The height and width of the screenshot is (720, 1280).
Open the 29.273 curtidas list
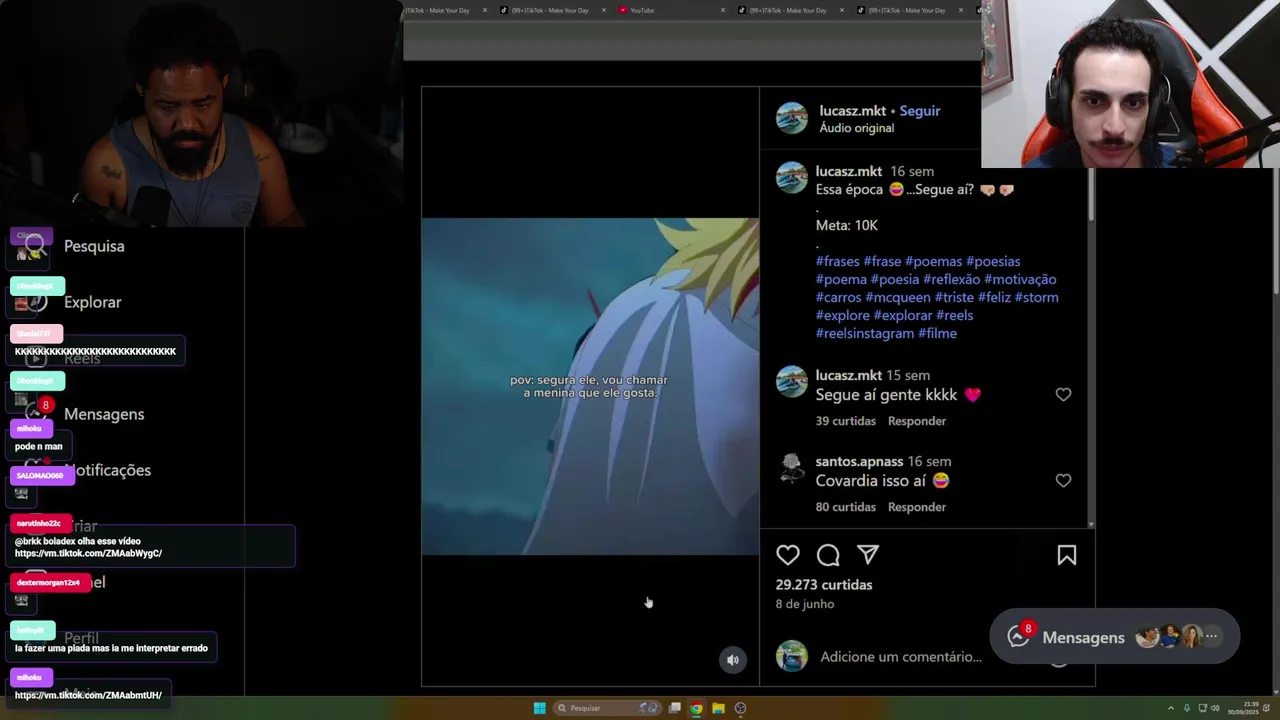coord(824,585)
